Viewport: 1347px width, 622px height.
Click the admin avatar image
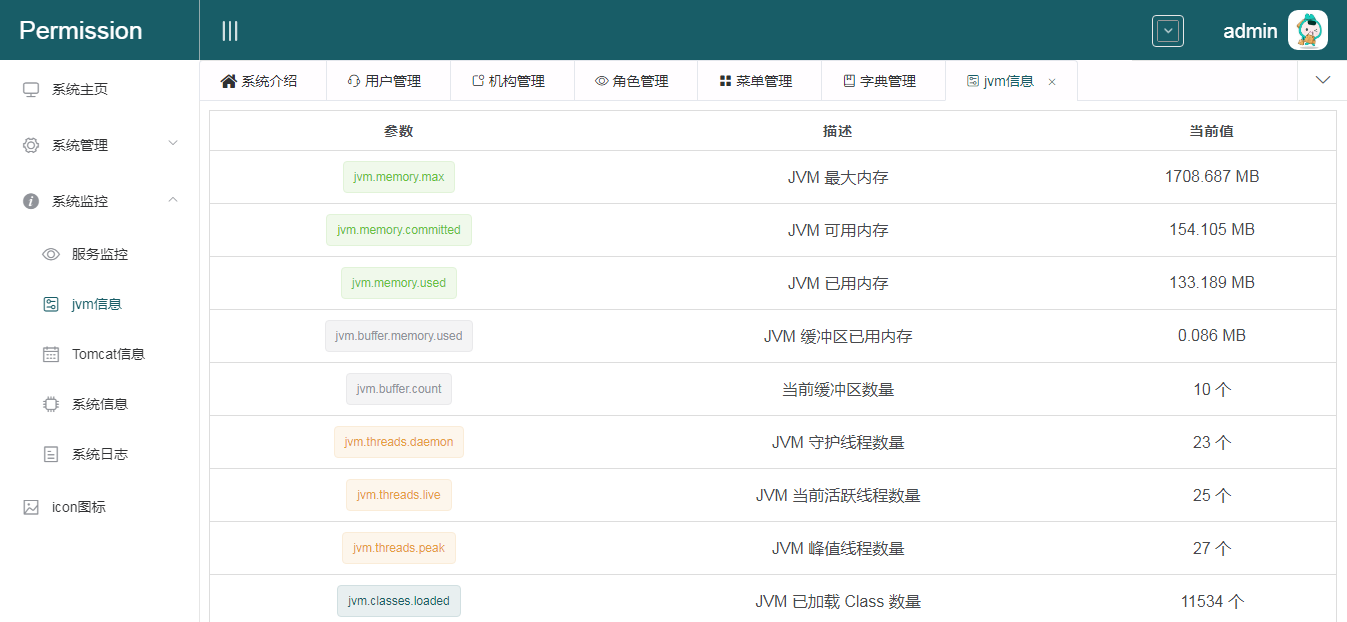[x=1308, y=30]
